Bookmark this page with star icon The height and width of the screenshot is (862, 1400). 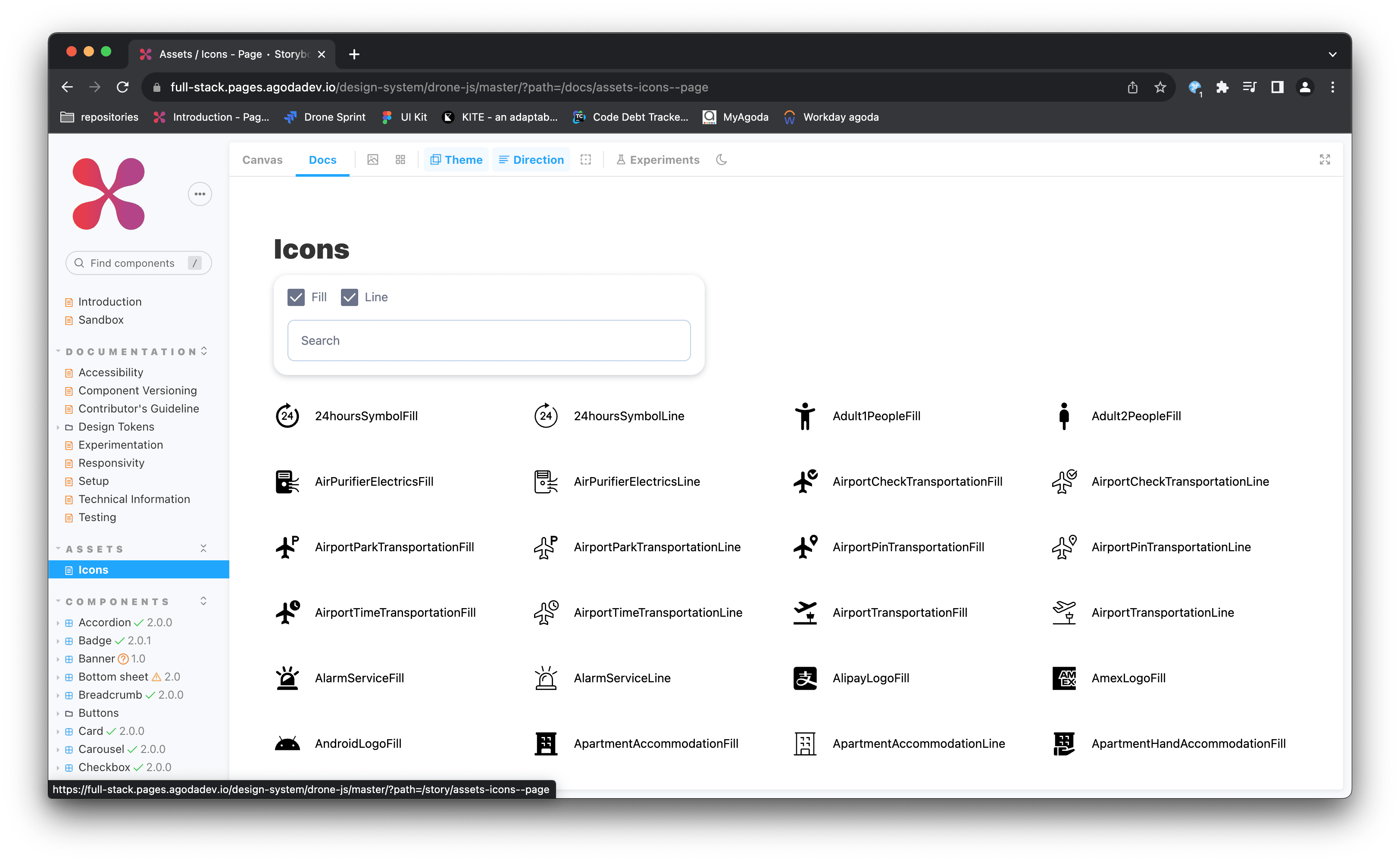pos(1160,87)
